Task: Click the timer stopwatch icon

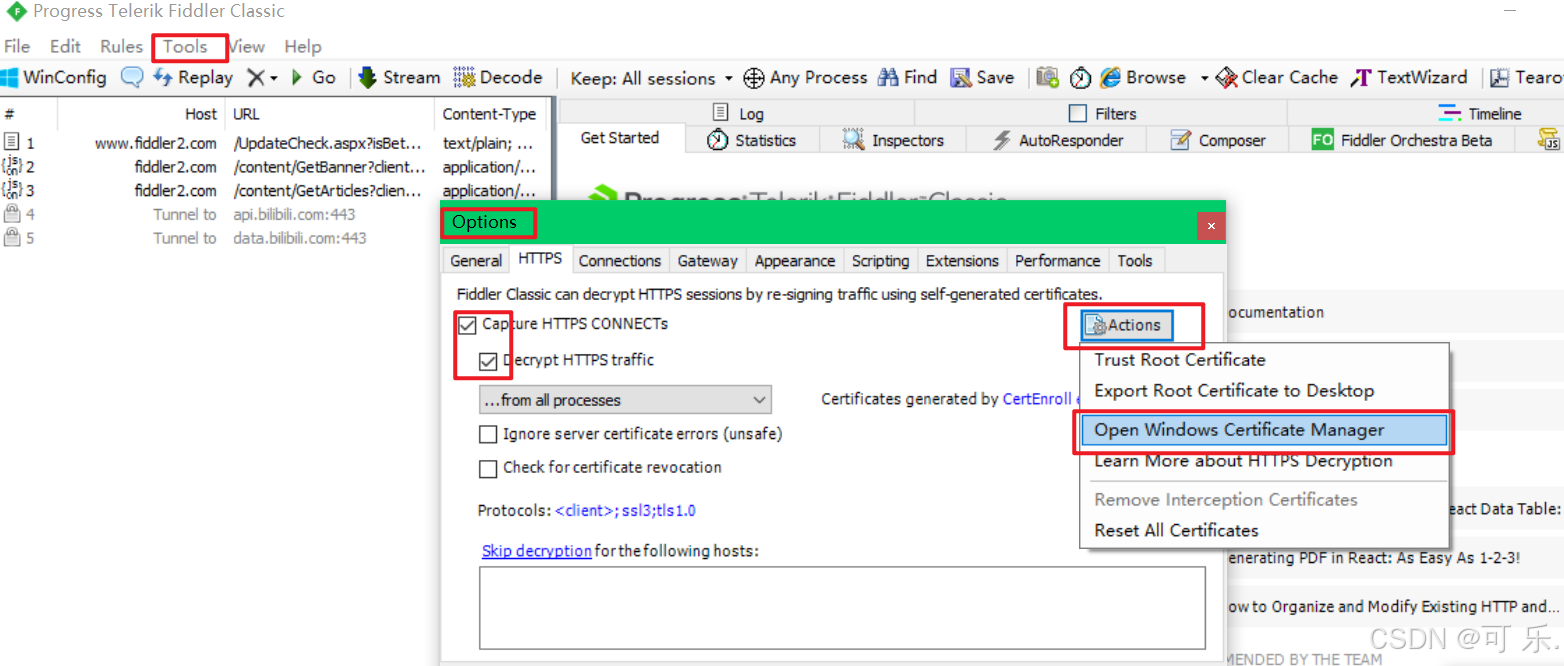Action: coord(1080,77)
